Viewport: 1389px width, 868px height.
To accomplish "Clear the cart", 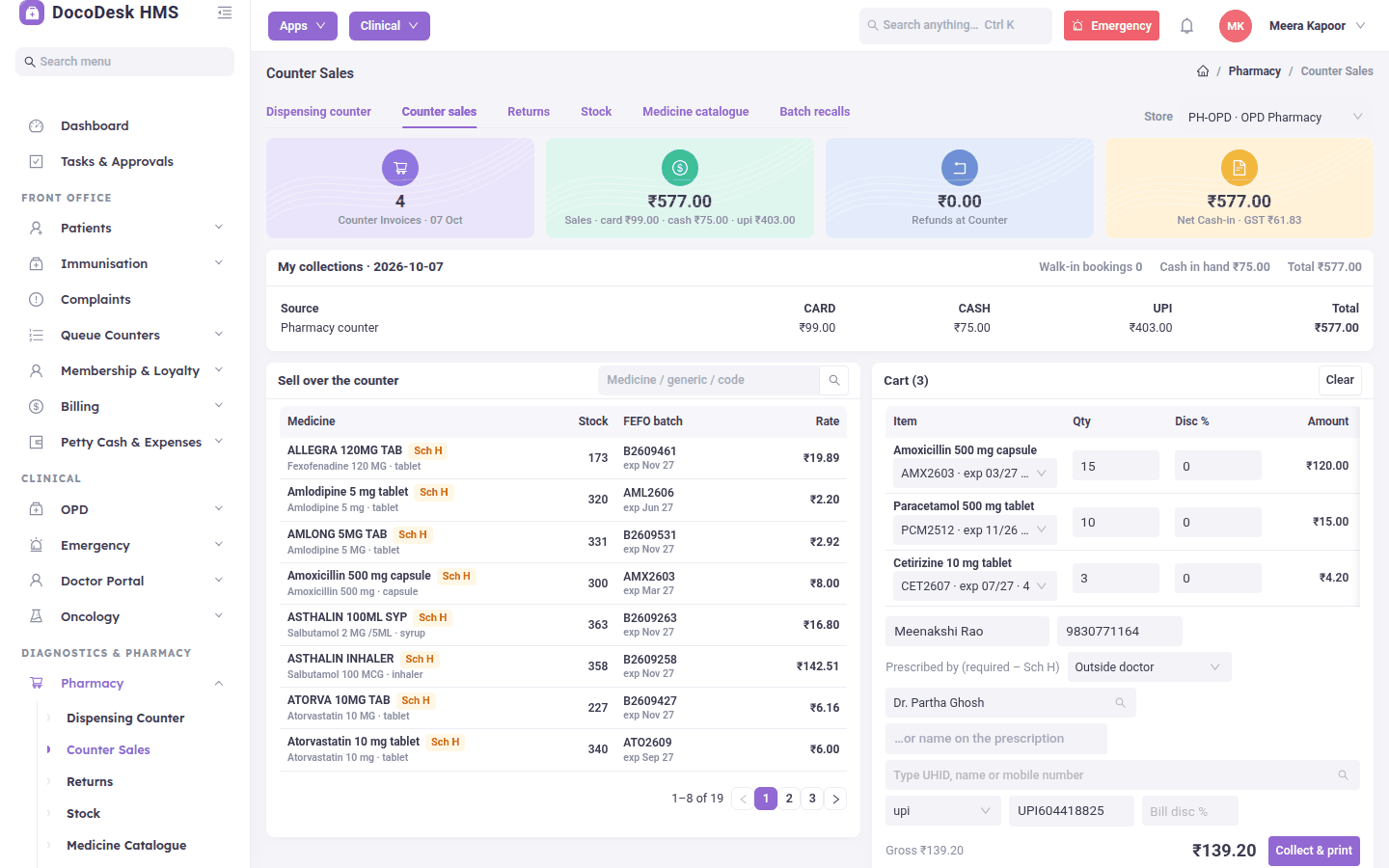I will pos(1340,380).
